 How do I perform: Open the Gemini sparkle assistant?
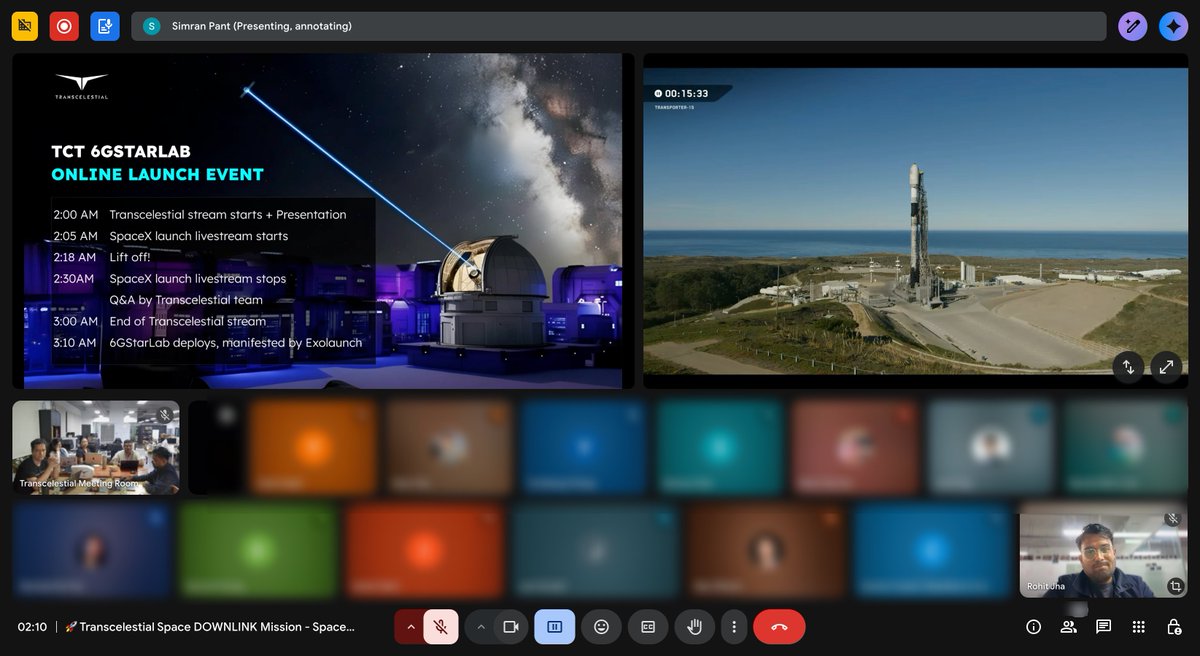(x=1173, y=26)
